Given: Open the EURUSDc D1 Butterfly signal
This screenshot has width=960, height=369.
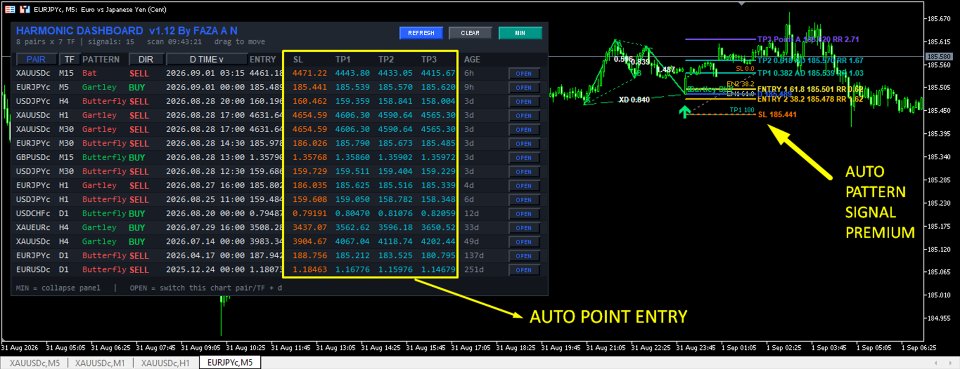Looking at the screenshot, I should point(523,270).
